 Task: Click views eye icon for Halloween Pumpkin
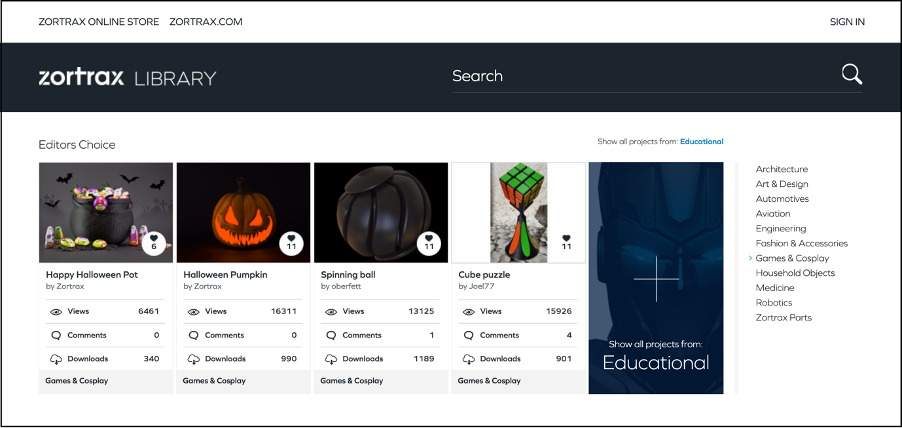tap(193, 312)
